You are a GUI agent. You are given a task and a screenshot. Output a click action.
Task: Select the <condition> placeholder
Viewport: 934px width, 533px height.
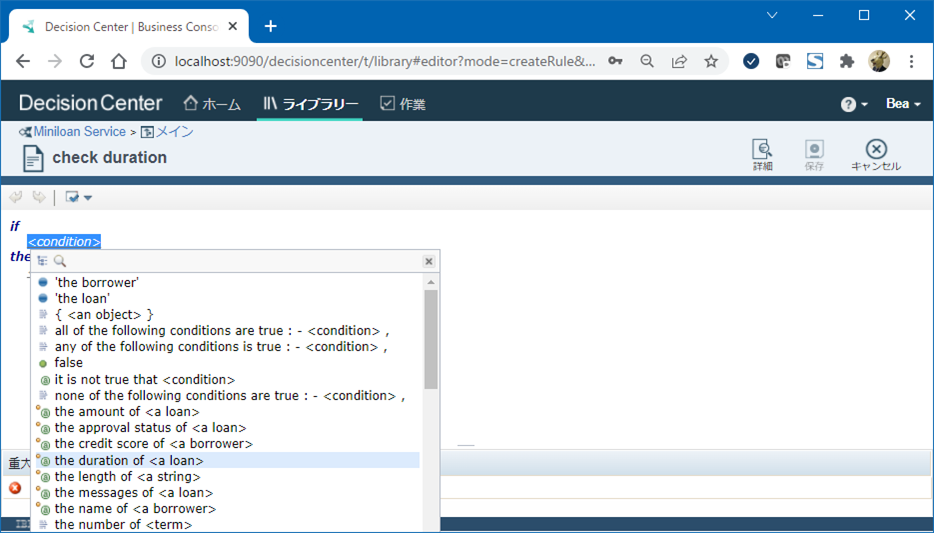(x=64, y=242)
